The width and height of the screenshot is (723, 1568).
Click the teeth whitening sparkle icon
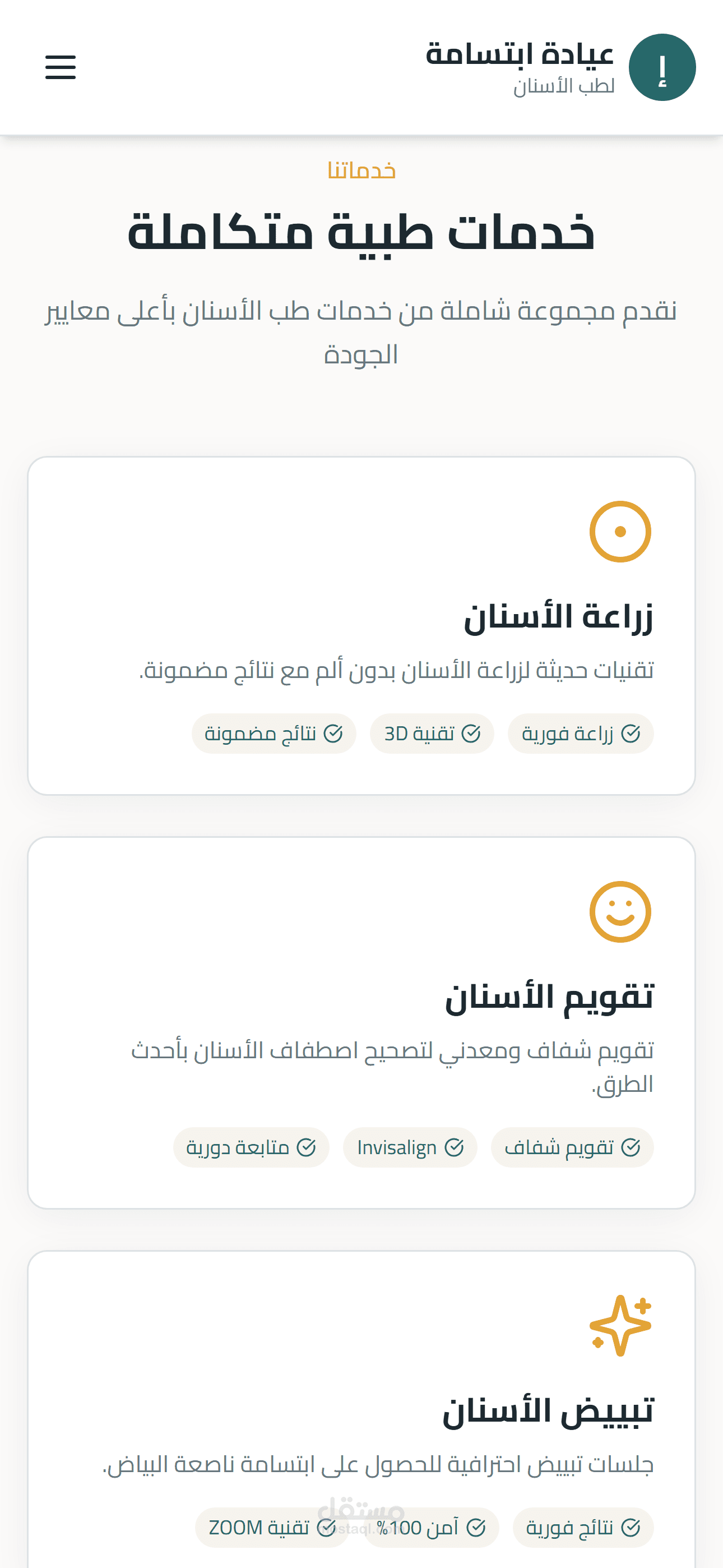(x=619, y=1325)
